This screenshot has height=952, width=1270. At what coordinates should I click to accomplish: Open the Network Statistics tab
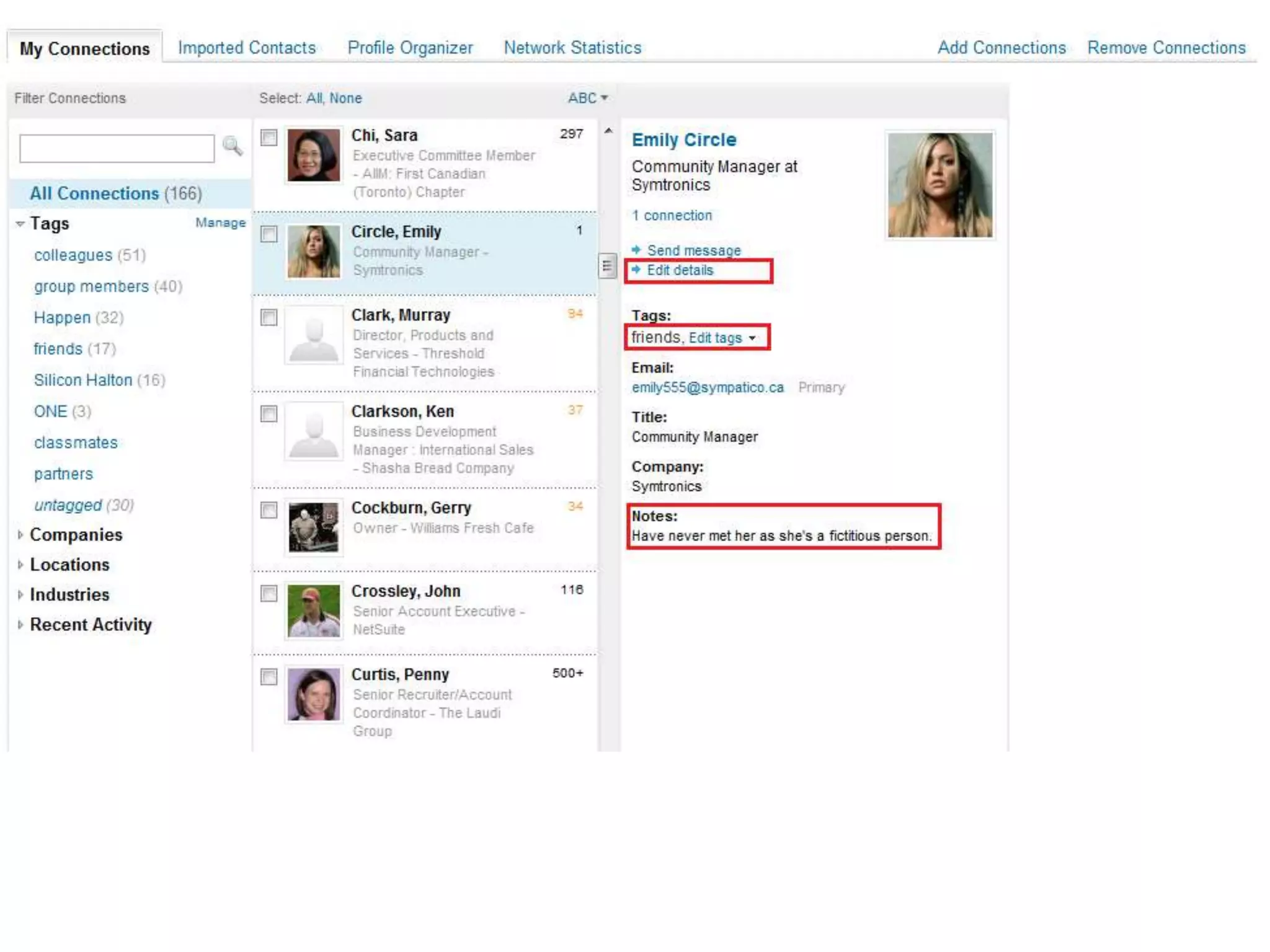tap(572, 48)
